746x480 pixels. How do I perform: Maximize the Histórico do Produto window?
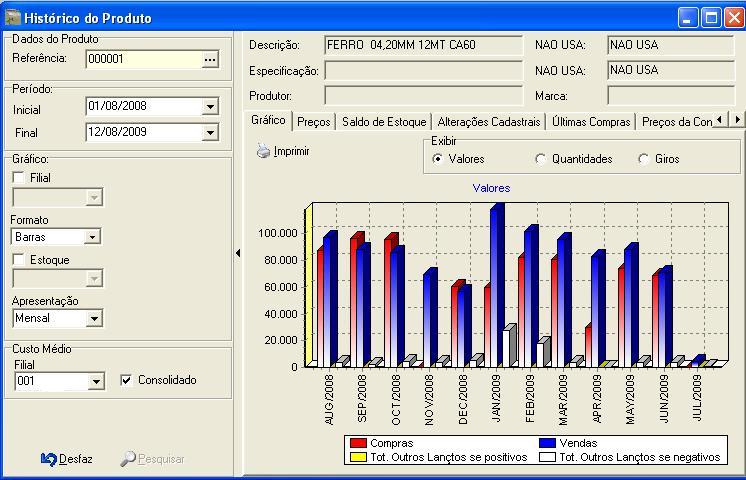(711, 18)
